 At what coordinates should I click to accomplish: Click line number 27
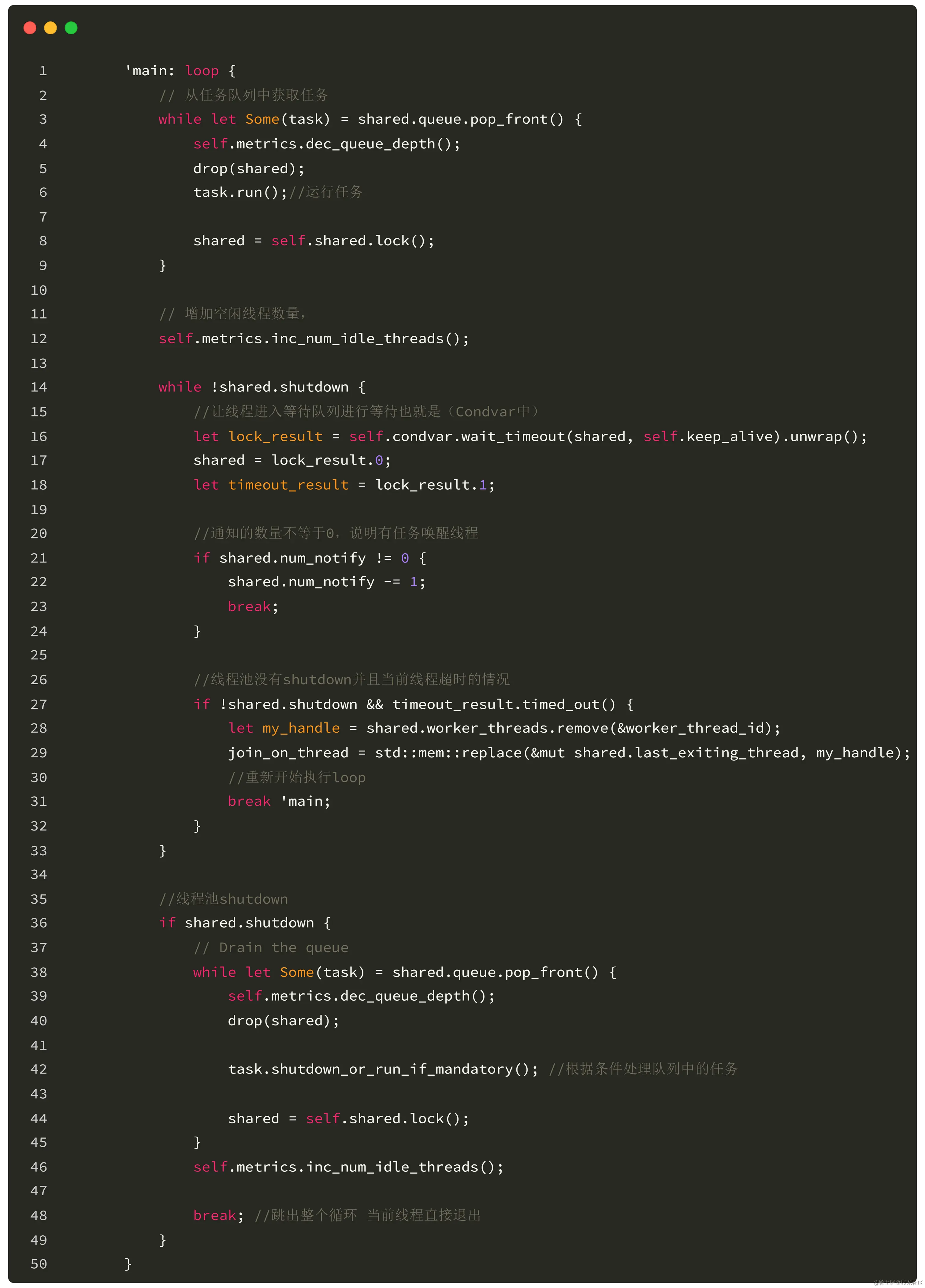pyautogui.click(x=39, y=704)
